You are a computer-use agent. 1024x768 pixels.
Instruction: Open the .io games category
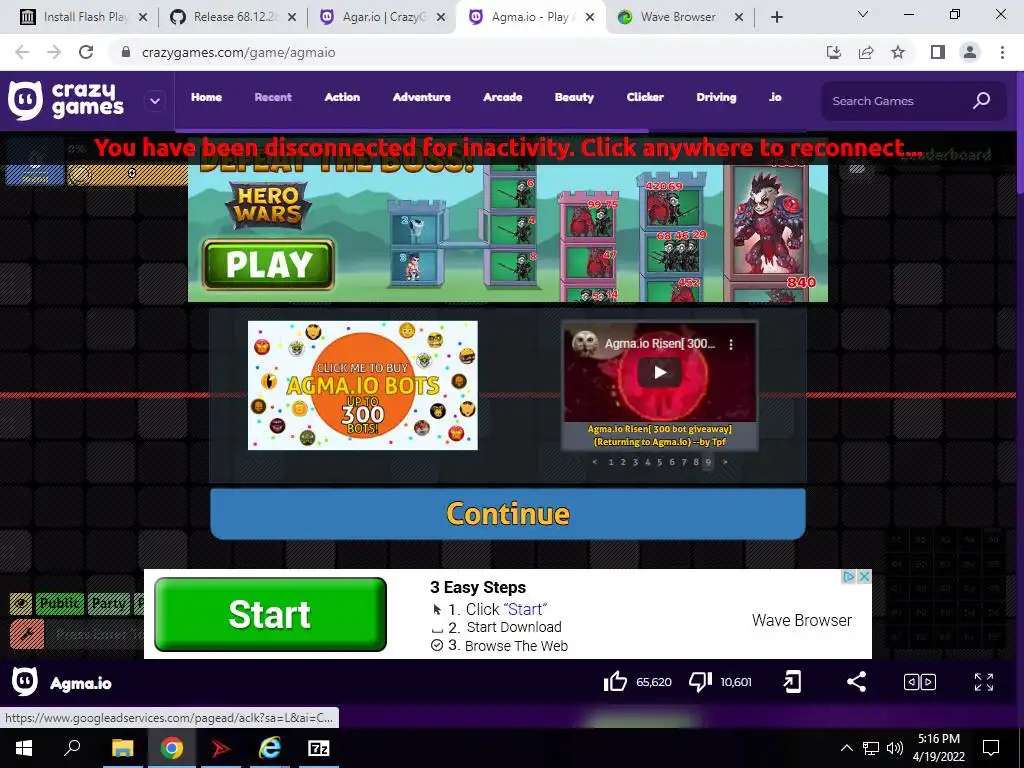(x=775, y=97)
